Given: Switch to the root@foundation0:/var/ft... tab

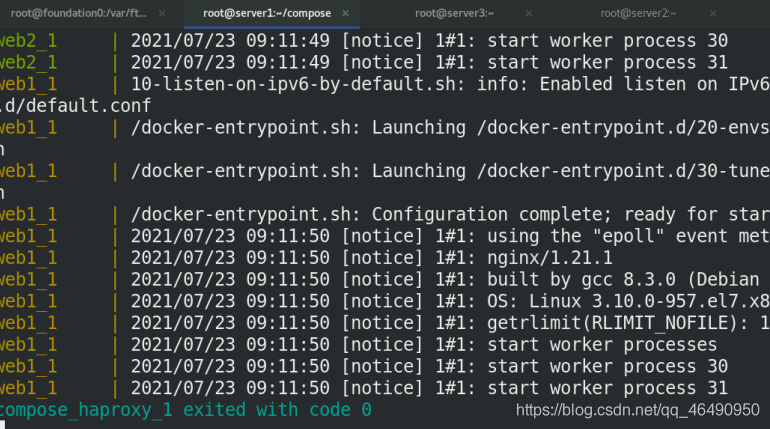Looking at the screenshot, I should coord(79,13).
